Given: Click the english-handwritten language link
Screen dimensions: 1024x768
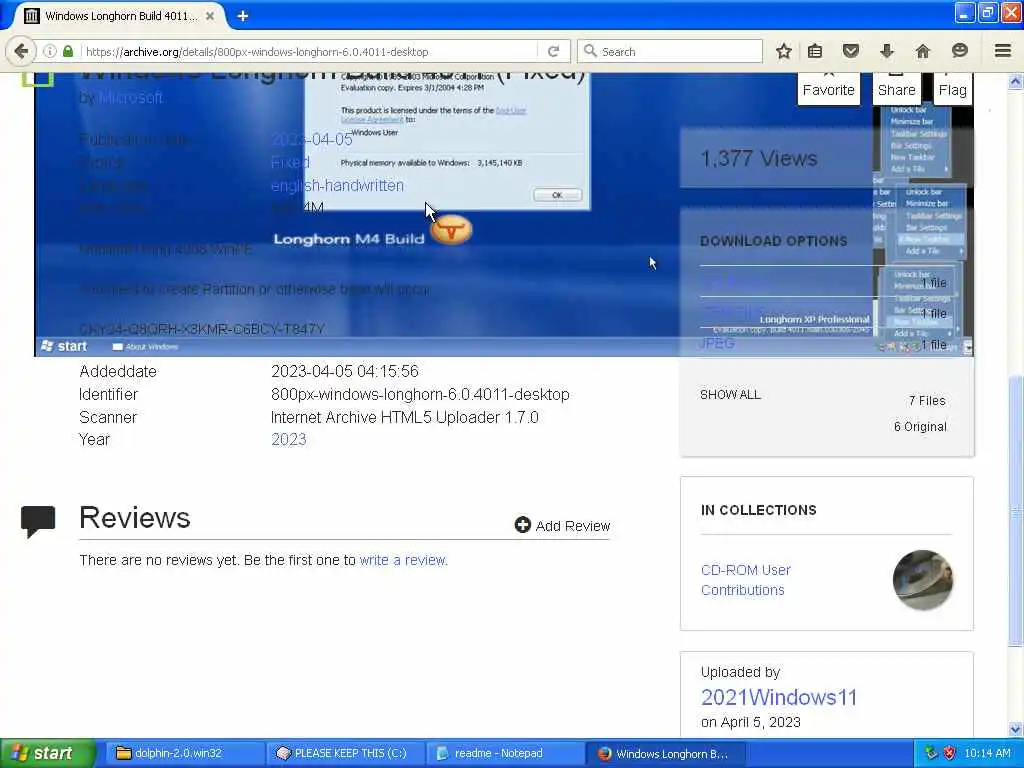Looking at the screenshot, I should pyautogui.click(x=337, y=185).
